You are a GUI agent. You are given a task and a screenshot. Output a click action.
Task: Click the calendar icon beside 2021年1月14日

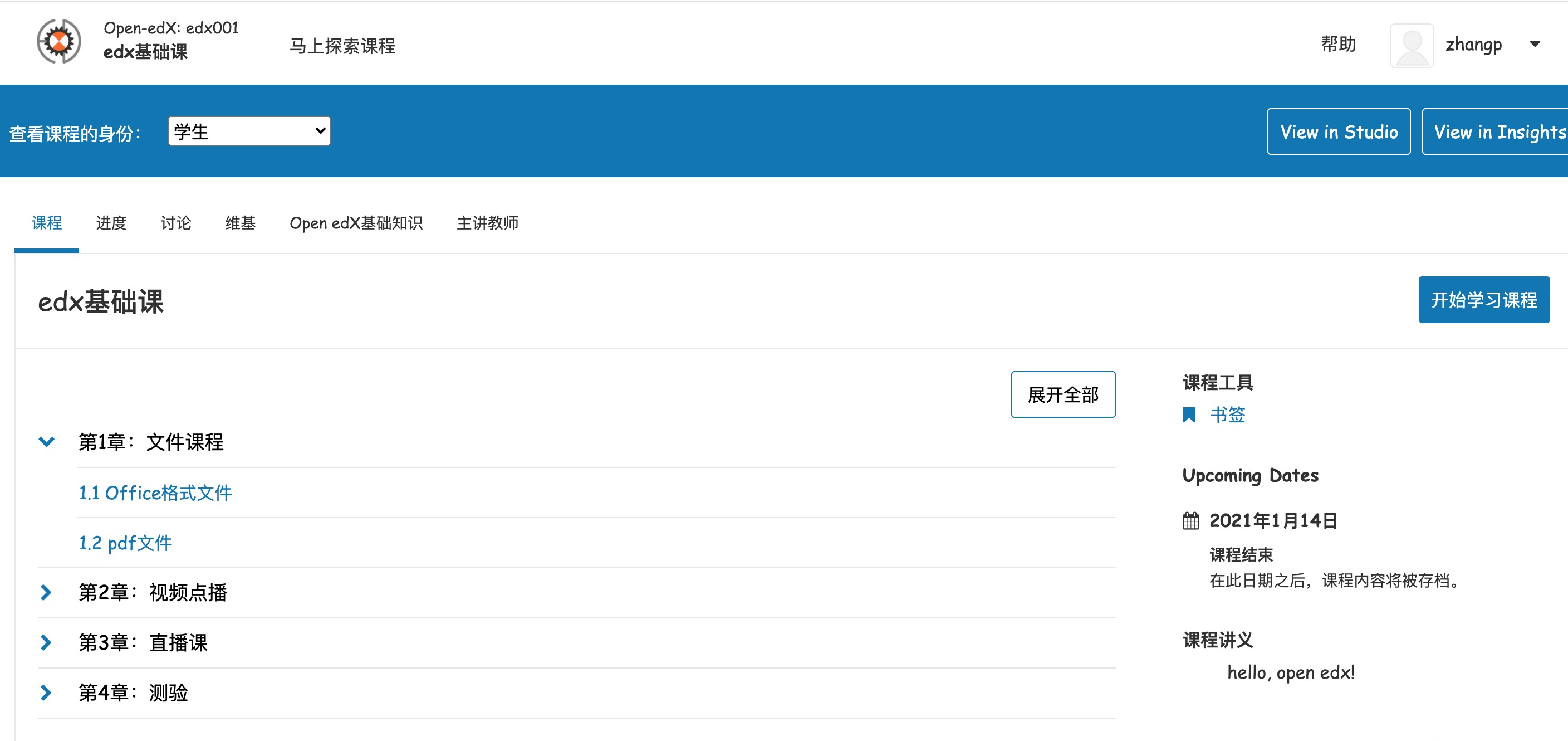pyautogui.click(x=1190, y=521)
